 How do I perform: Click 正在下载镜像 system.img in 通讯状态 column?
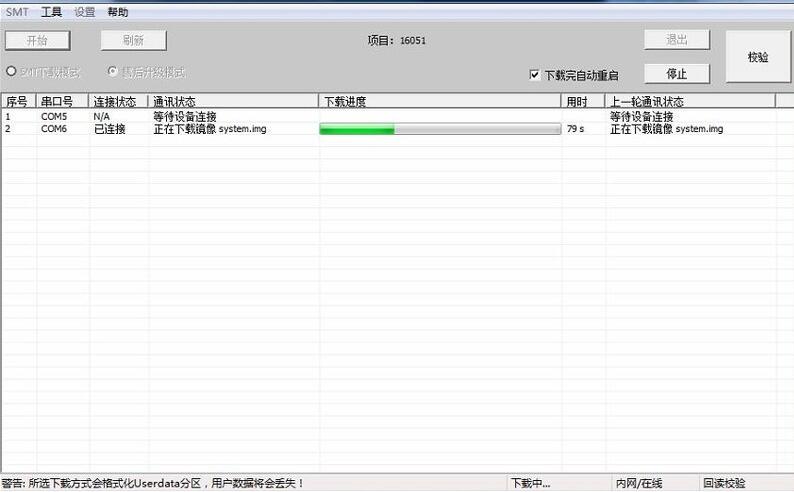[210, 129]
